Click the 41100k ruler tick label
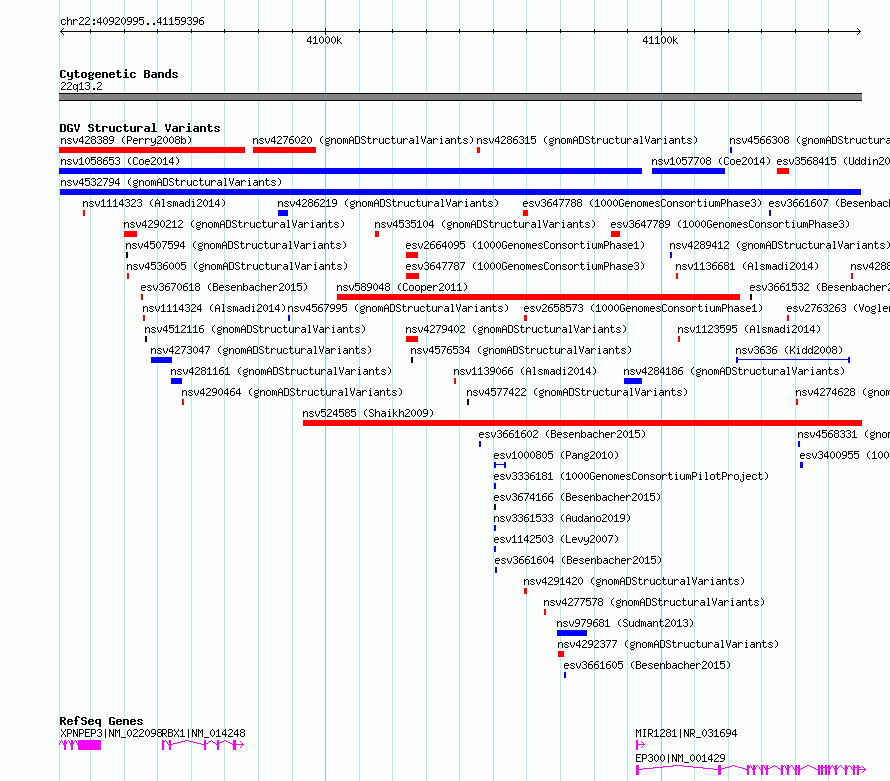This screenshot has width=890, height=781. point(660,40)
